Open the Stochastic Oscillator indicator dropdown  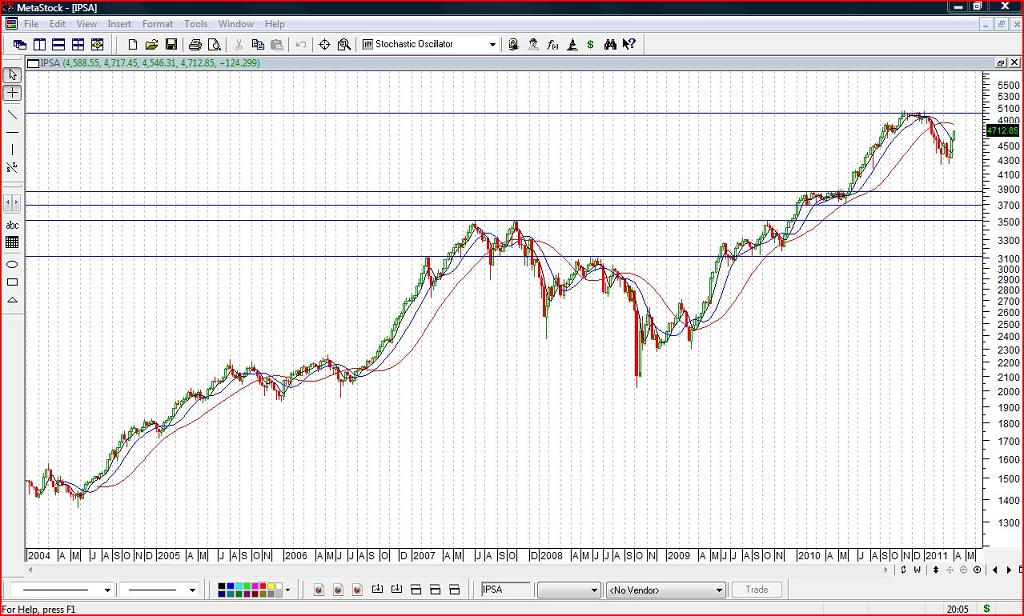[492, 44]
